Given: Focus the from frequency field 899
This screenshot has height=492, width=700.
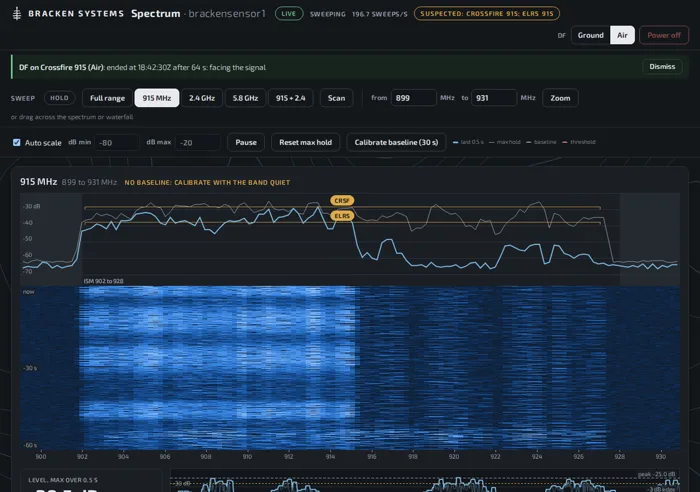Looking at the screenshot, I should pos(413,98).
